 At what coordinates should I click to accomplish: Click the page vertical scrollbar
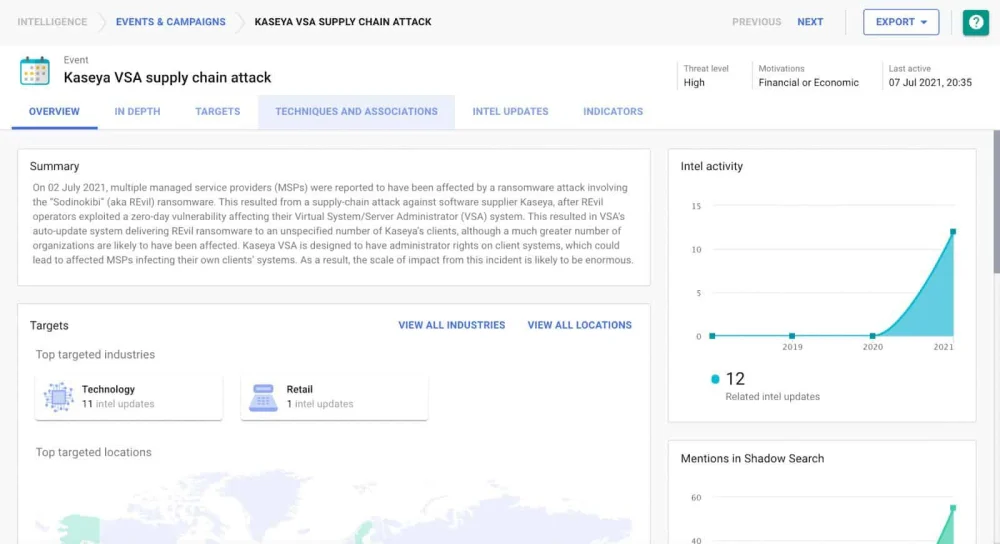(x=996, y=202)
